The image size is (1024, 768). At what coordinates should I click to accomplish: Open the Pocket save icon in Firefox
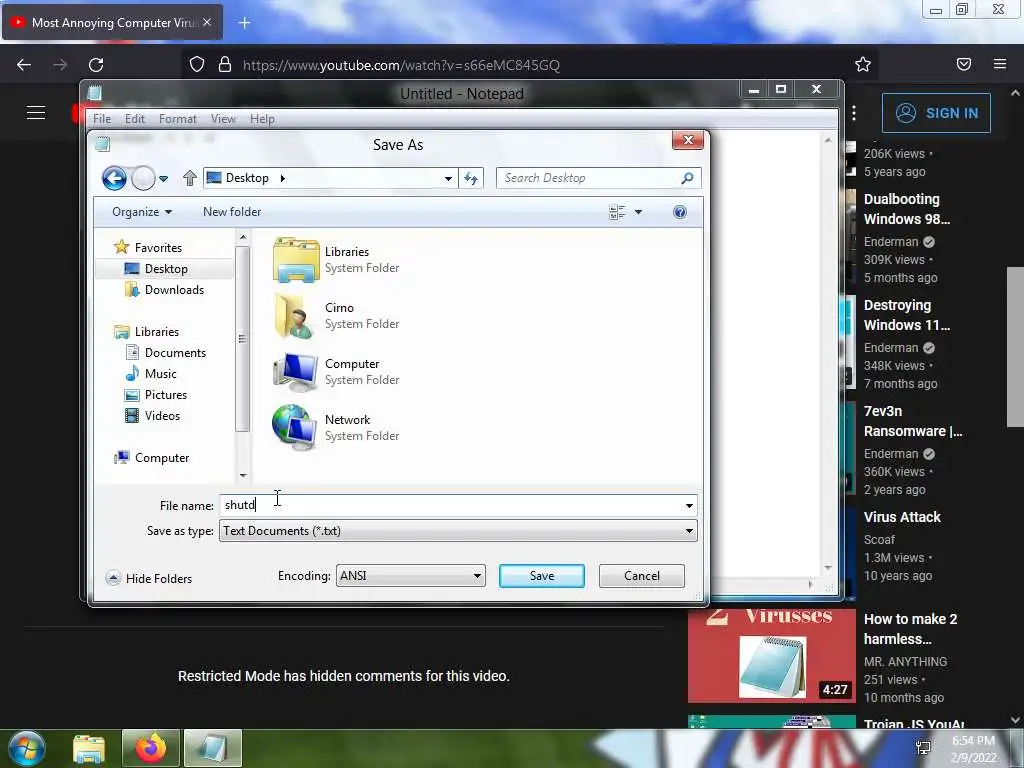[x=964, y=64]
